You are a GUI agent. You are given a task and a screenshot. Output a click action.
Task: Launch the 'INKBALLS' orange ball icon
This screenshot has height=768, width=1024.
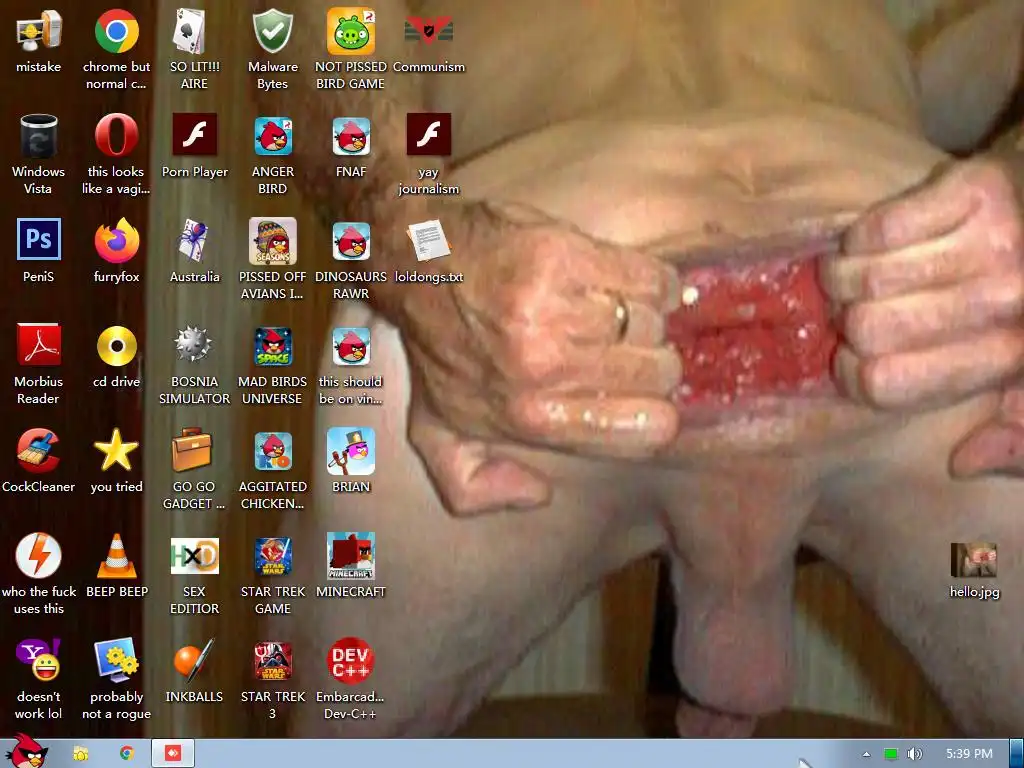pyautogui.click(x=194, y=660)
